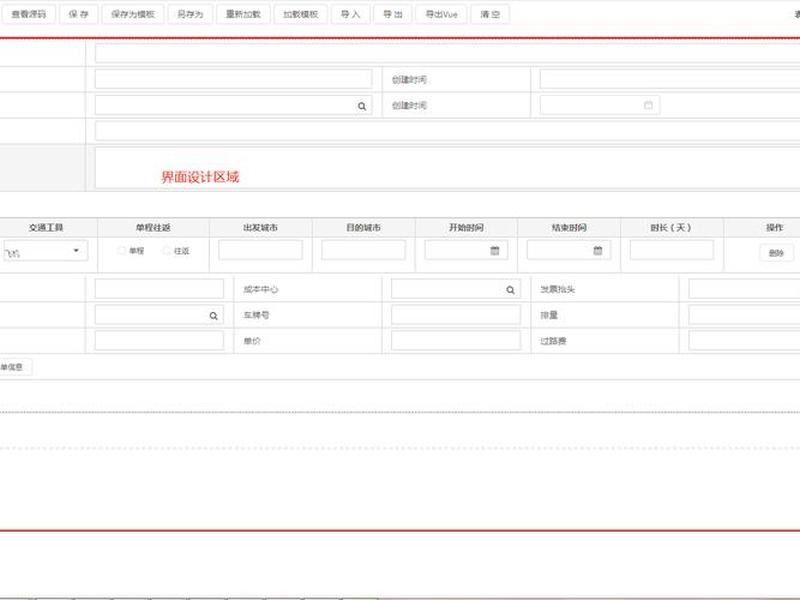Click the 发票抬头 input field
The width and height of the screenshot is (800, 600).
744,289
